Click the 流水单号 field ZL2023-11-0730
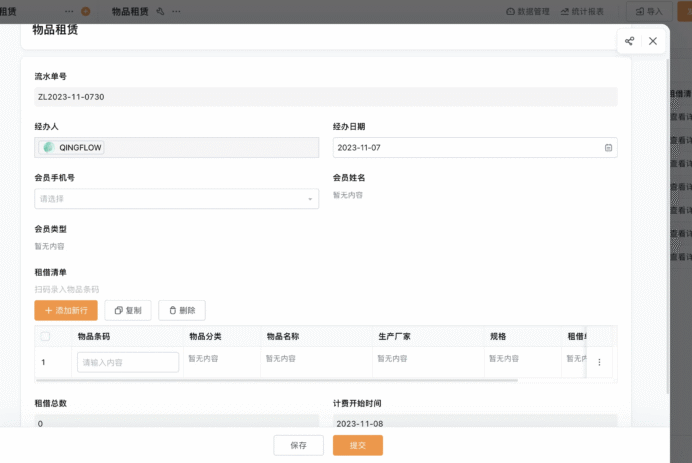Screen dimensions: 692x463 (x=326, y=97)
